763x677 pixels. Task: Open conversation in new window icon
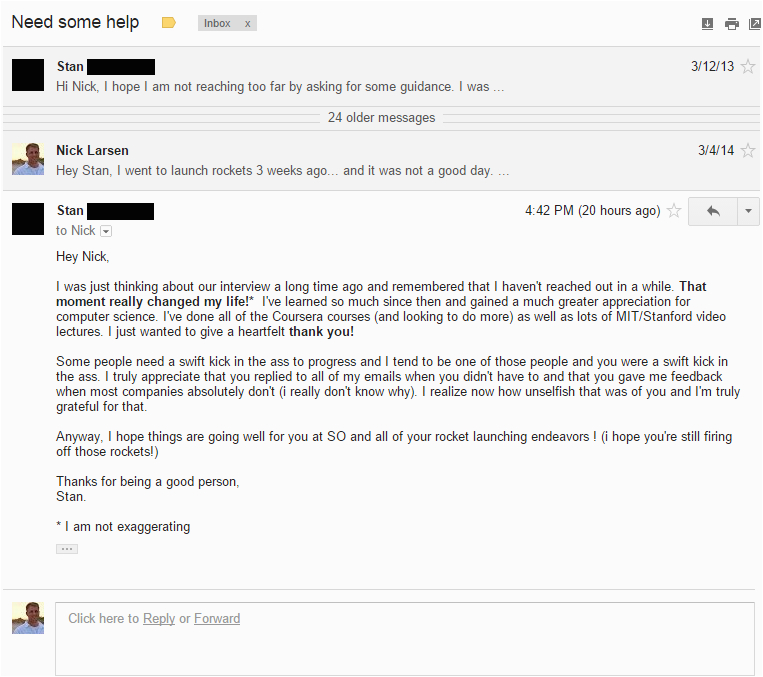[753, 24]
